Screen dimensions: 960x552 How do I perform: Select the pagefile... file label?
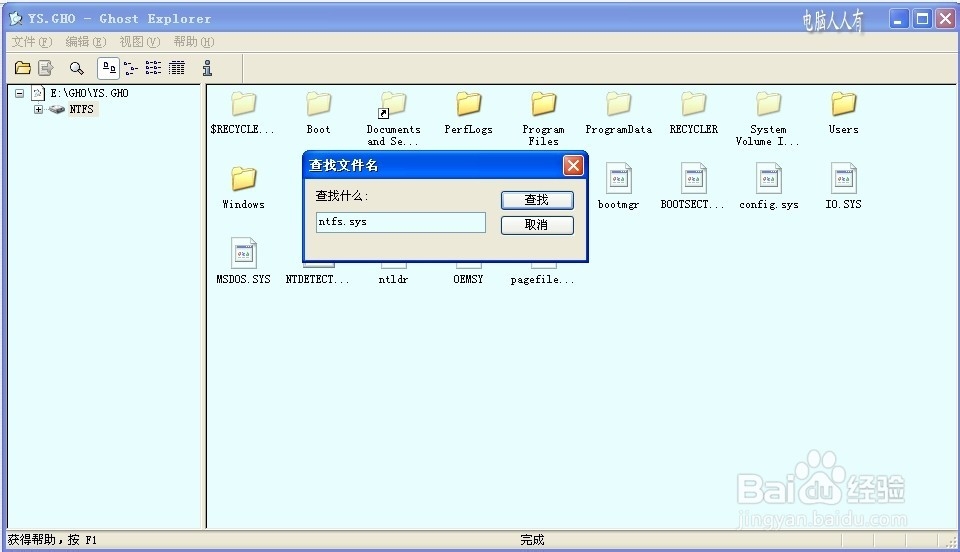click(x=542, y=280)
